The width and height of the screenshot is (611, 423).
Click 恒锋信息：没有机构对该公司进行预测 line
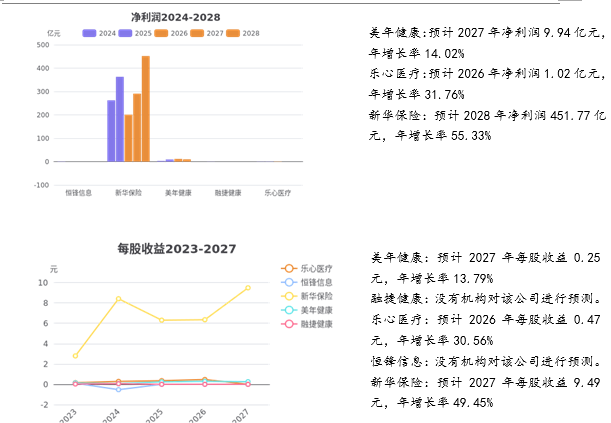click(x=486, y=361)
